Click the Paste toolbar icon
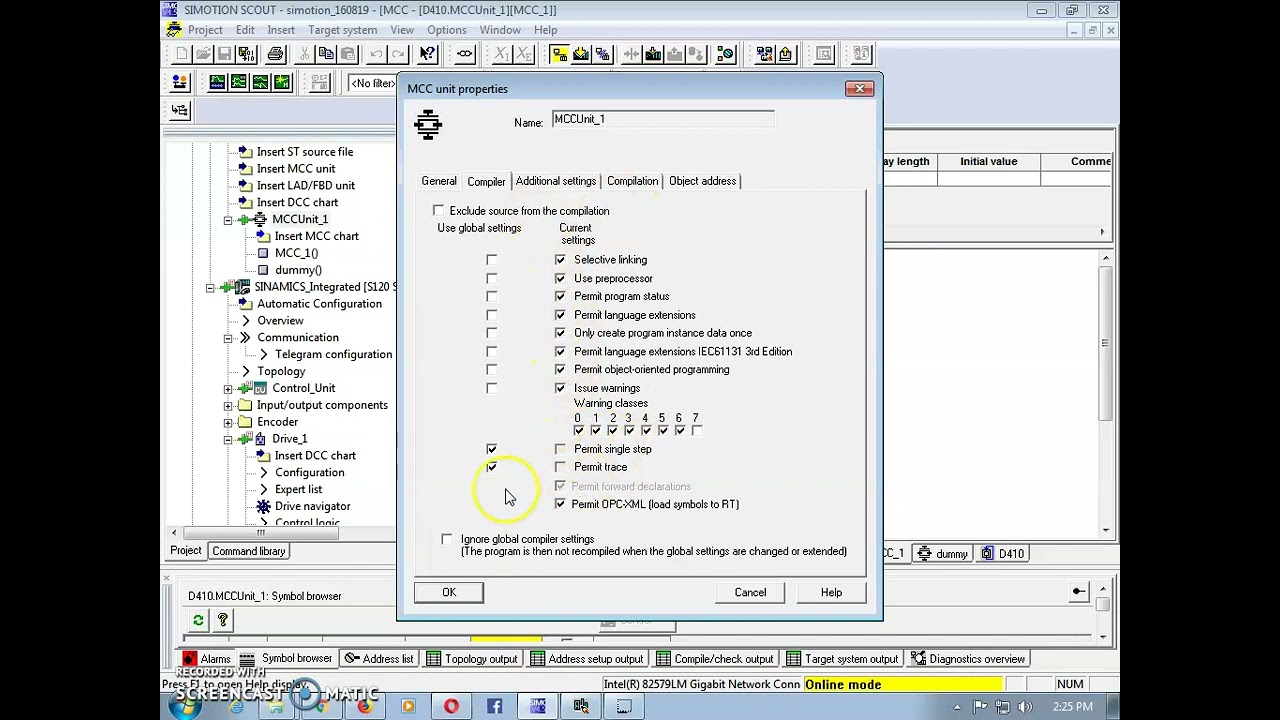This screenshot has width=1280, height=720. pos(346,54)
